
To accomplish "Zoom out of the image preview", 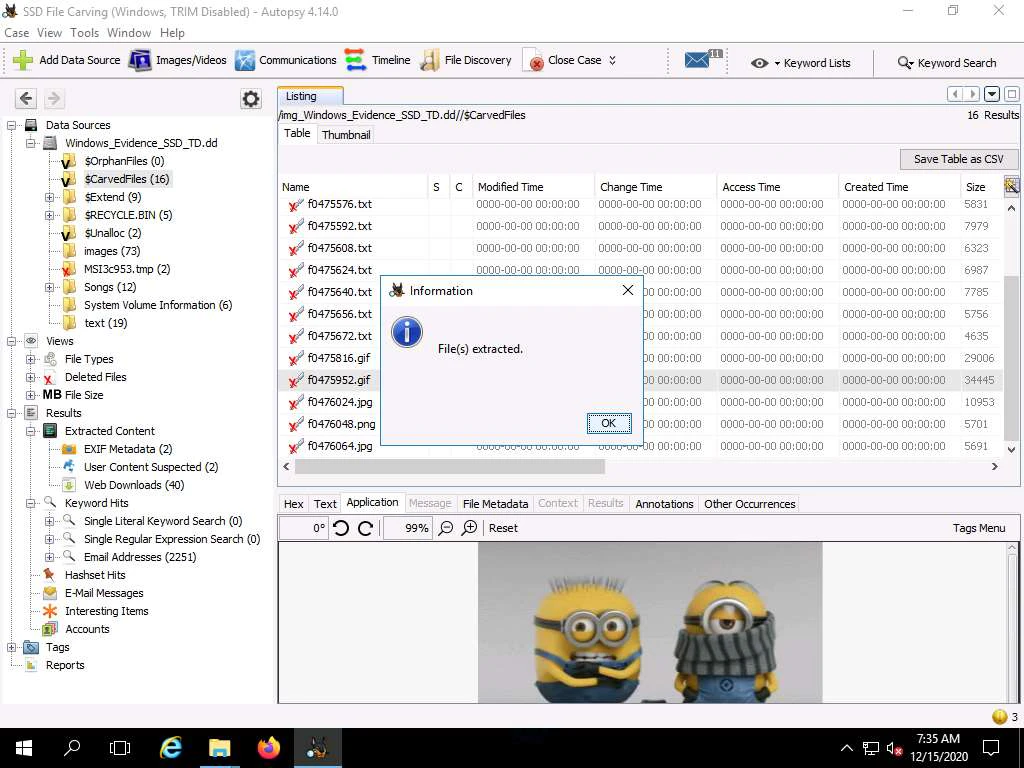I will point(445,528).
